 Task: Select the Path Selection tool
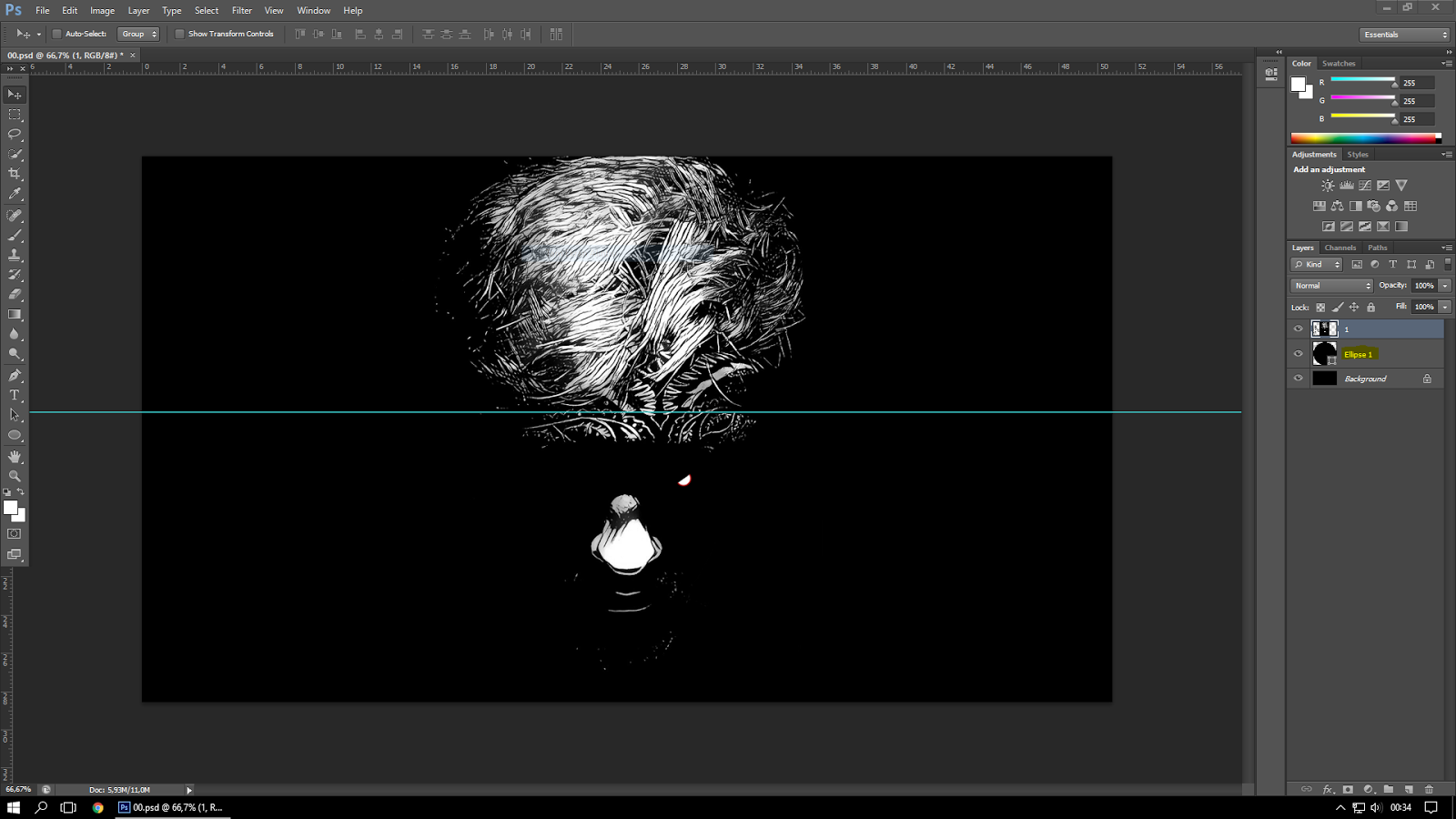15,415
